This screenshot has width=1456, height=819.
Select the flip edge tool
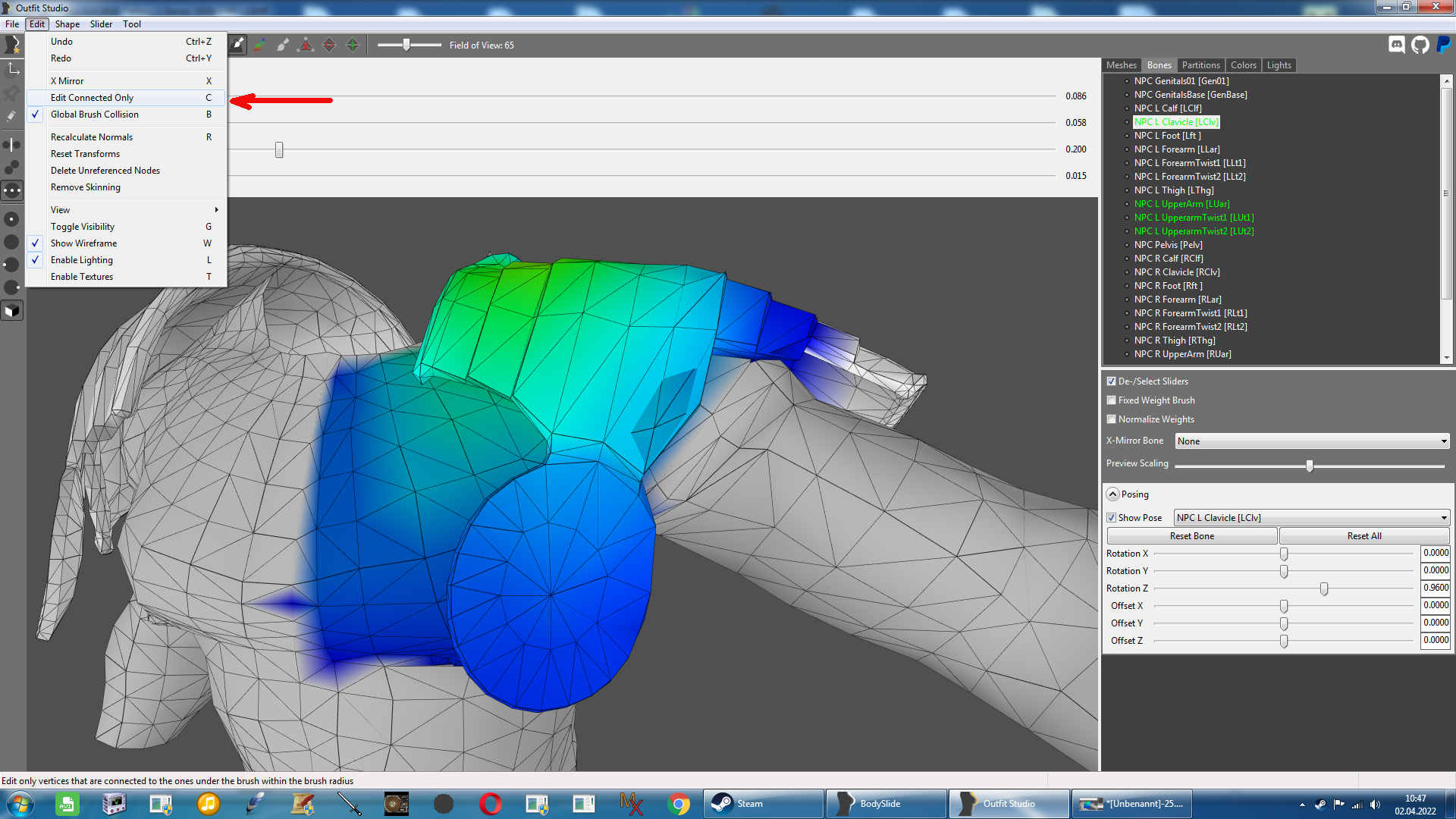tap(329, 45)
